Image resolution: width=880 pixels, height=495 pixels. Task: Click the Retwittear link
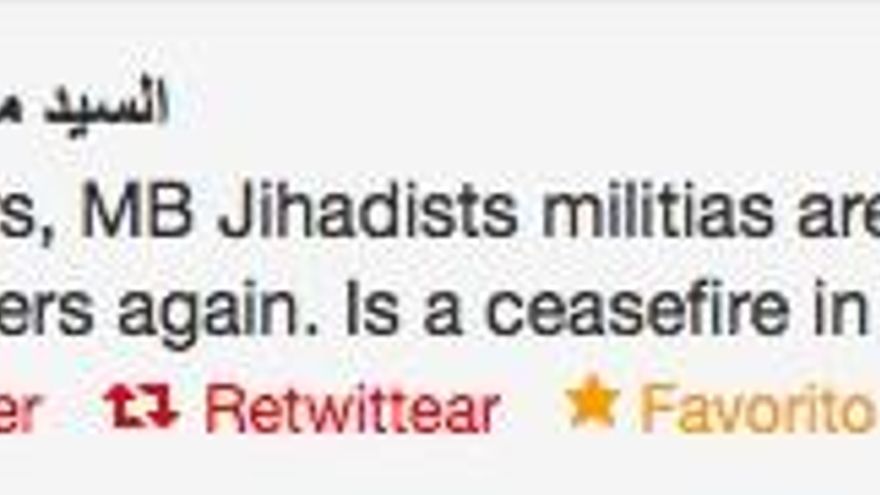(x=352, y=409)
